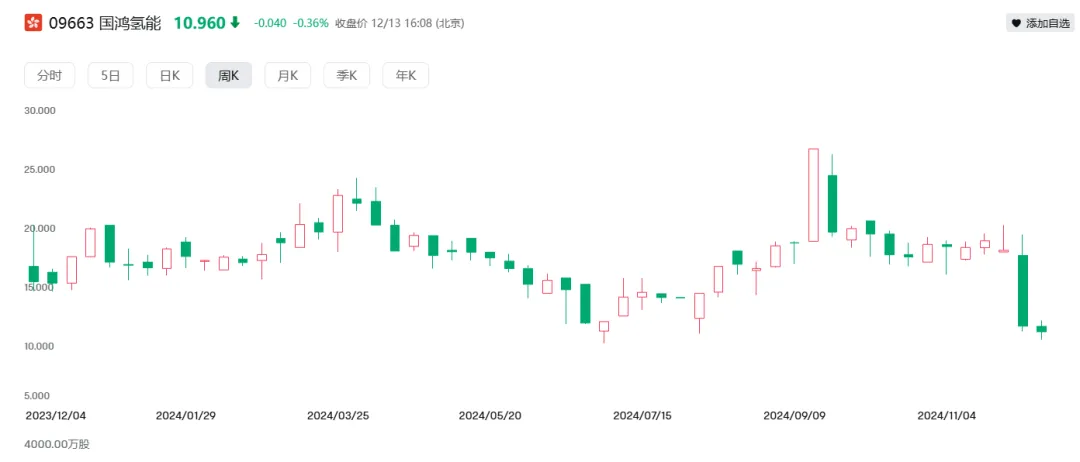Click the tallest hollow red candlestick near 2024/09/09
Screen dimensions: 1080x462
pyautogui.click(x=813, y=195)
